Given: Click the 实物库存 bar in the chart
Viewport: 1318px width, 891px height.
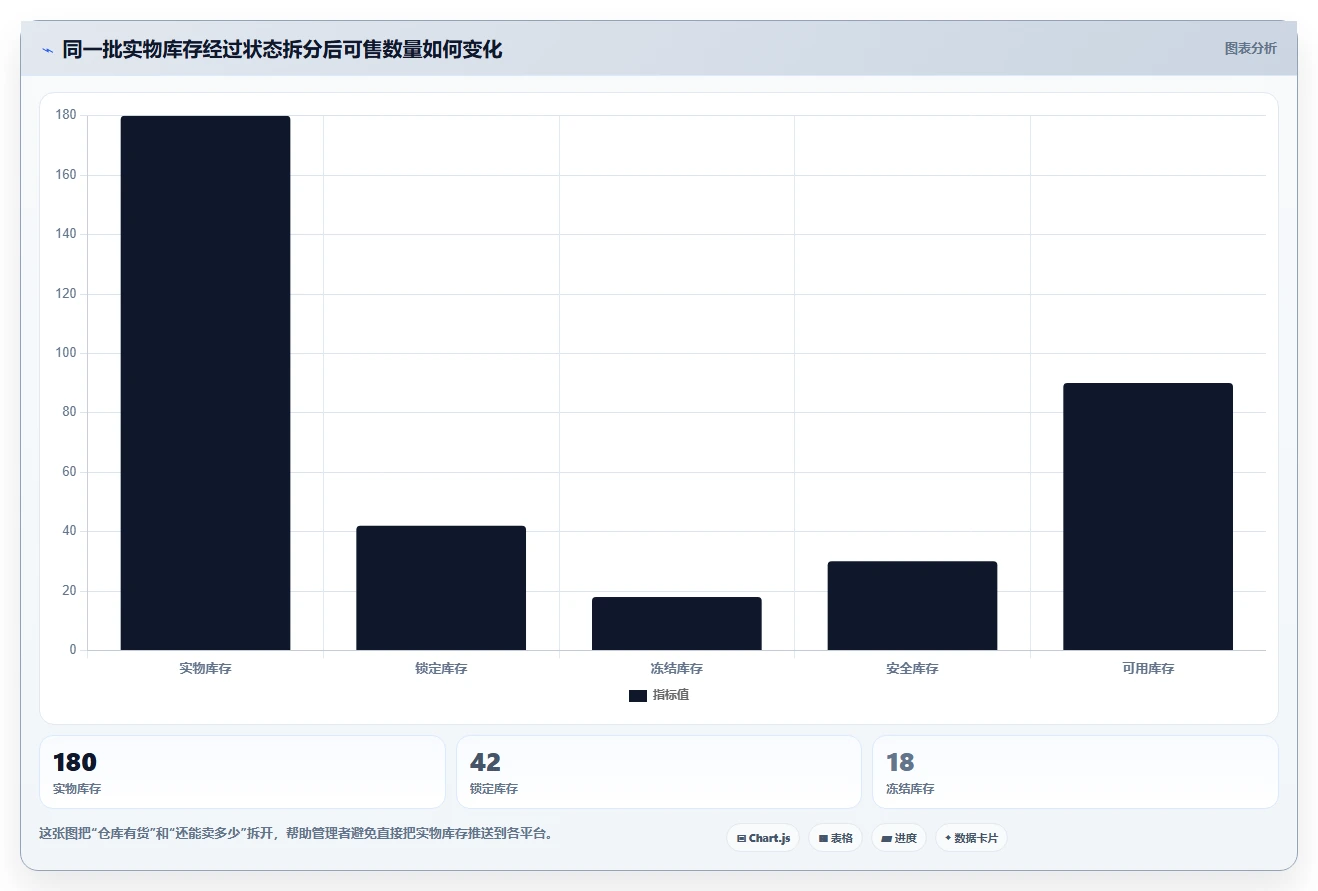Looking at the screenshot, I should pos(205,383).
